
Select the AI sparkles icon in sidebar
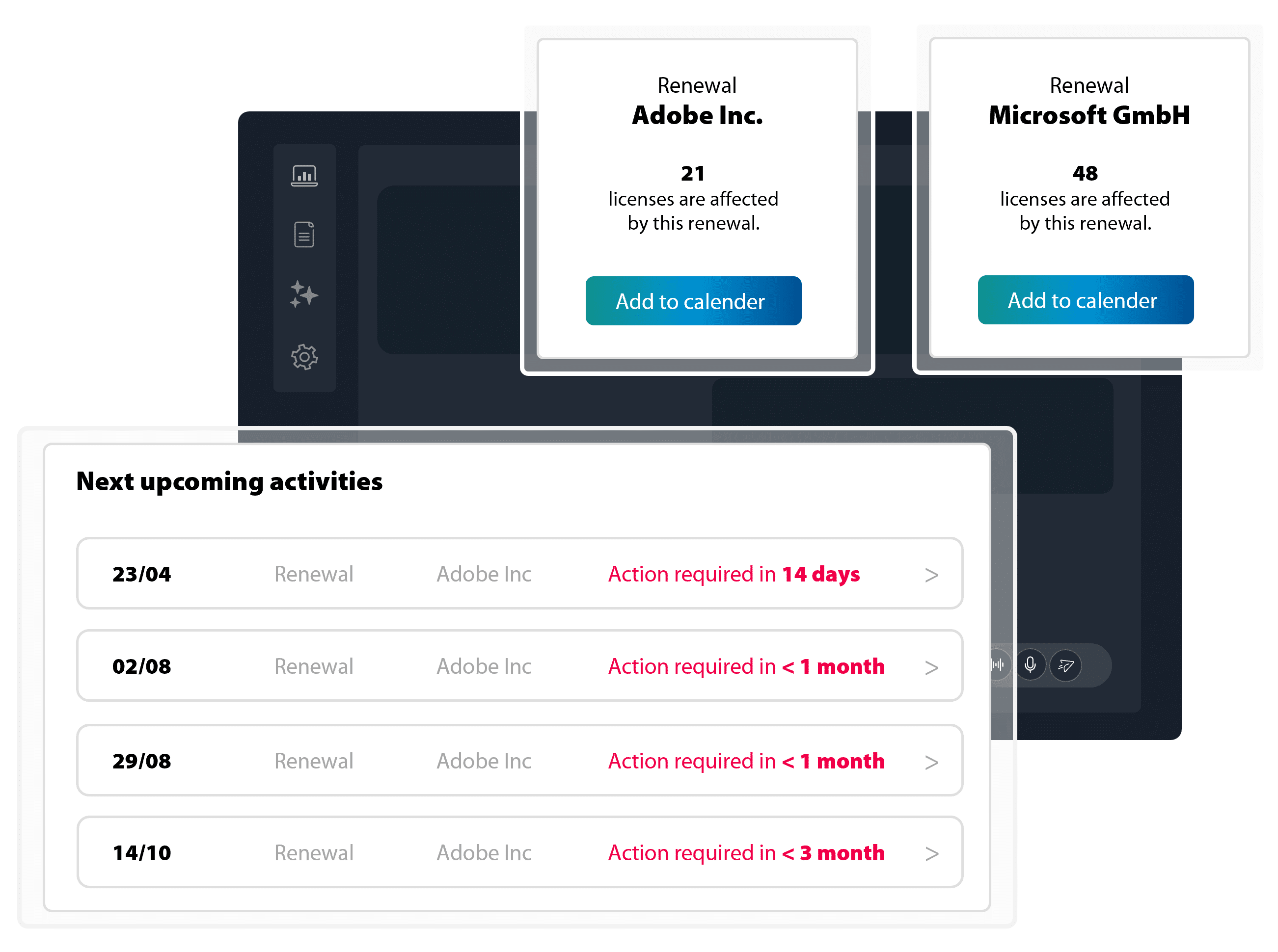(304, 294)
